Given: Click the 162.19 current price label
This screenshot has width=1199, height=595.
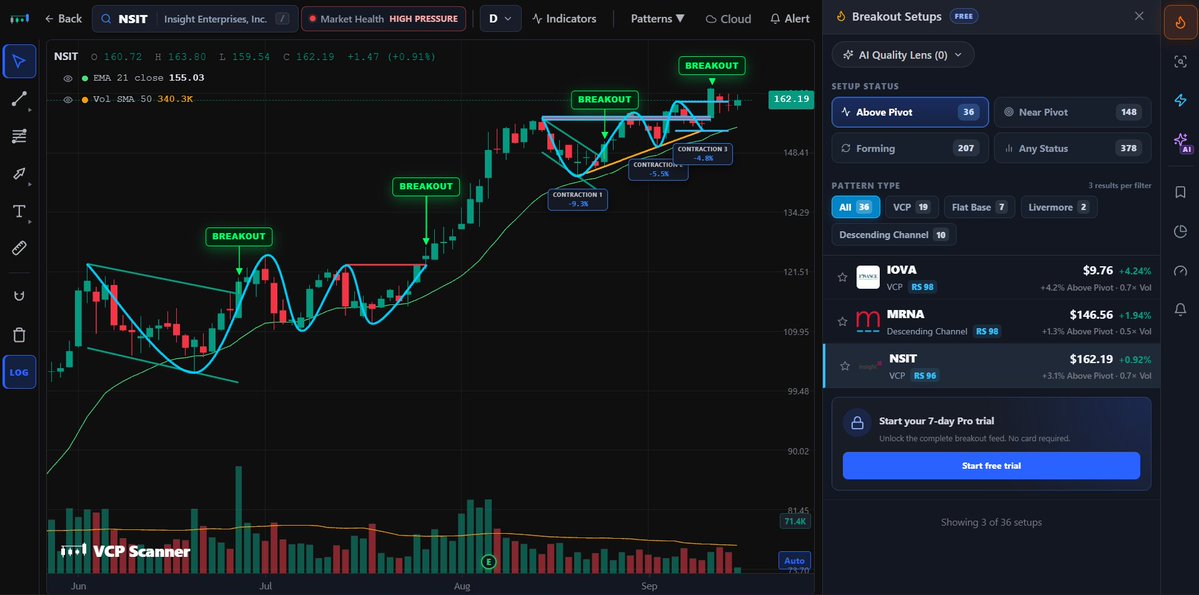Looking at the screenshot, I should pyautogui.click(x=791, y=99).
